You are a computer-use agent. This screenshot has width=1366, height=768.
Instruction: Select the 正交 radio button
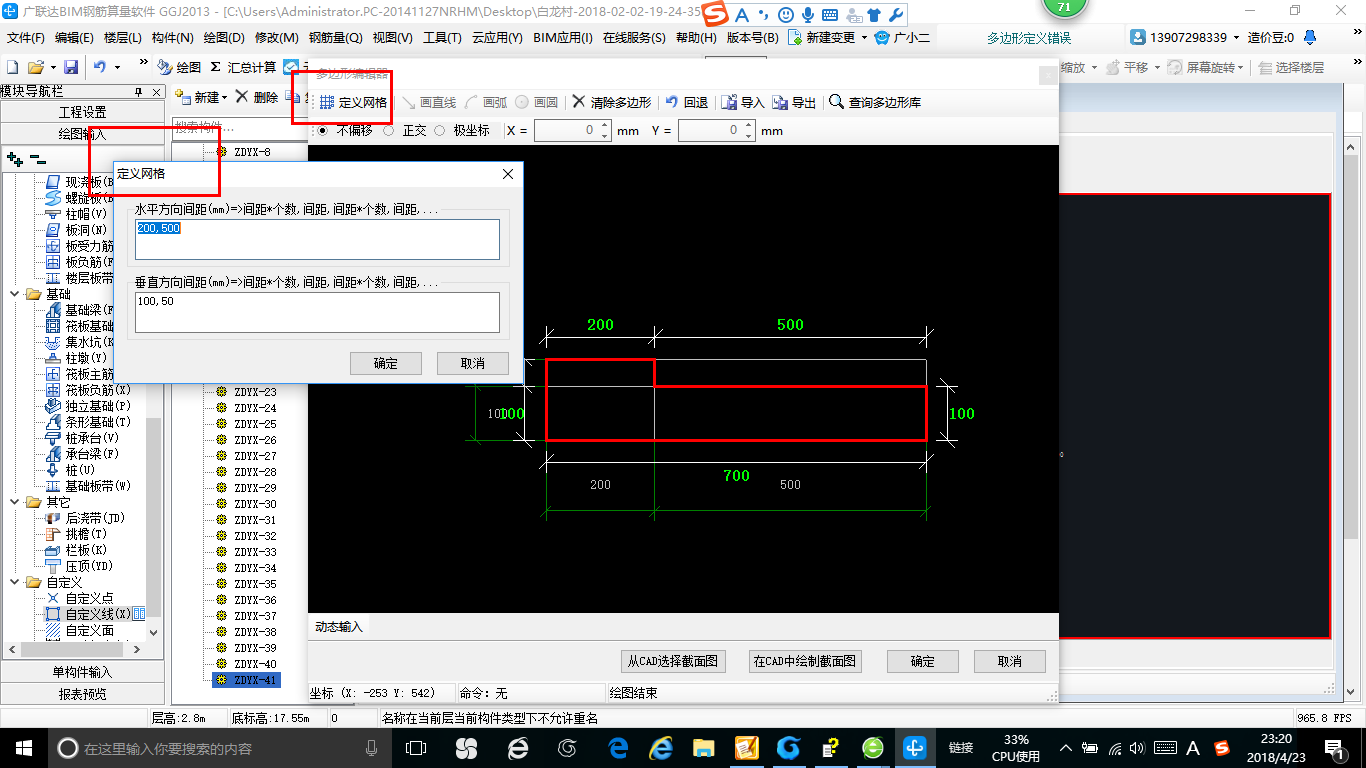click(x=388, y=130)
